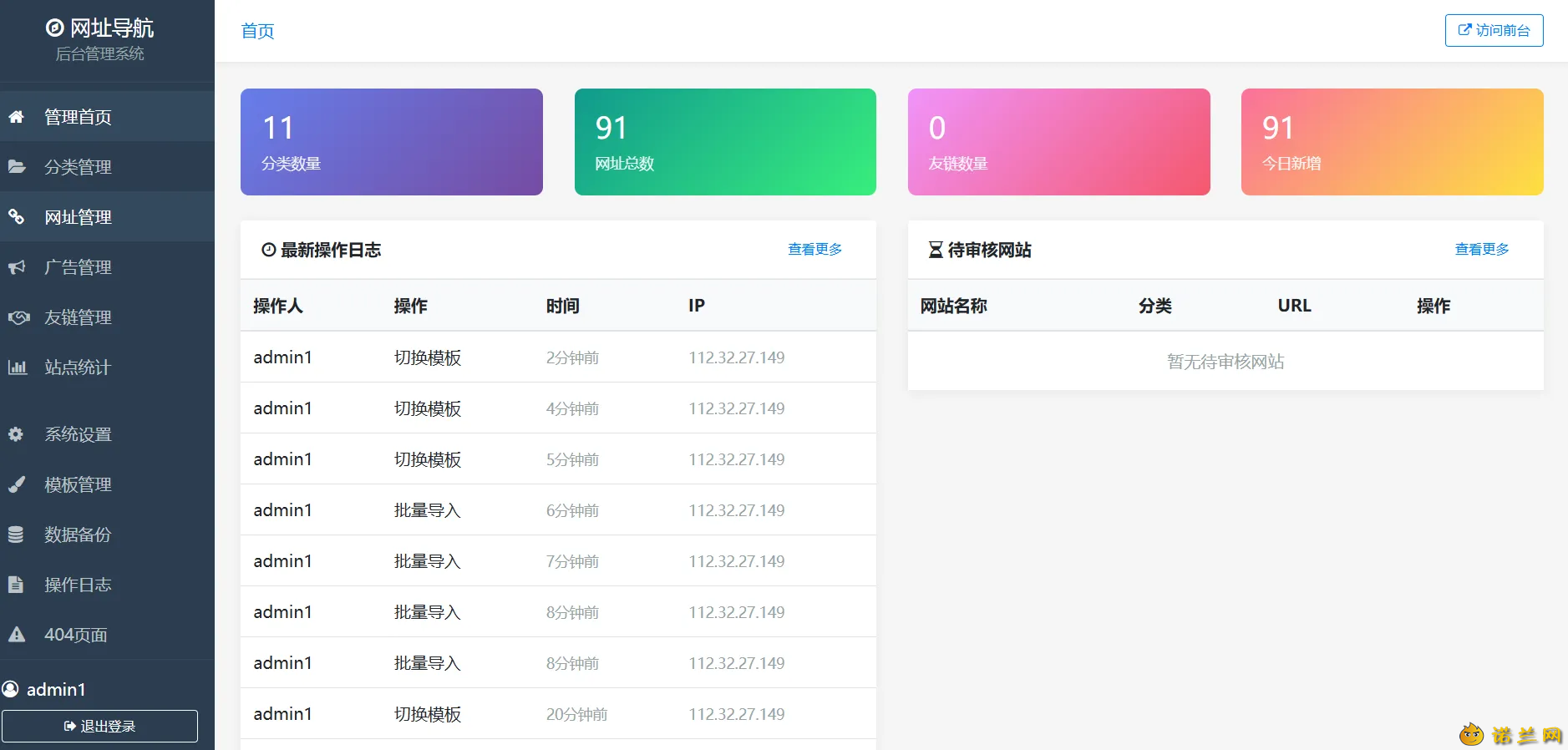Click the admin1 user profile in sidebar
1568x750 pixels.
point(44,689)
